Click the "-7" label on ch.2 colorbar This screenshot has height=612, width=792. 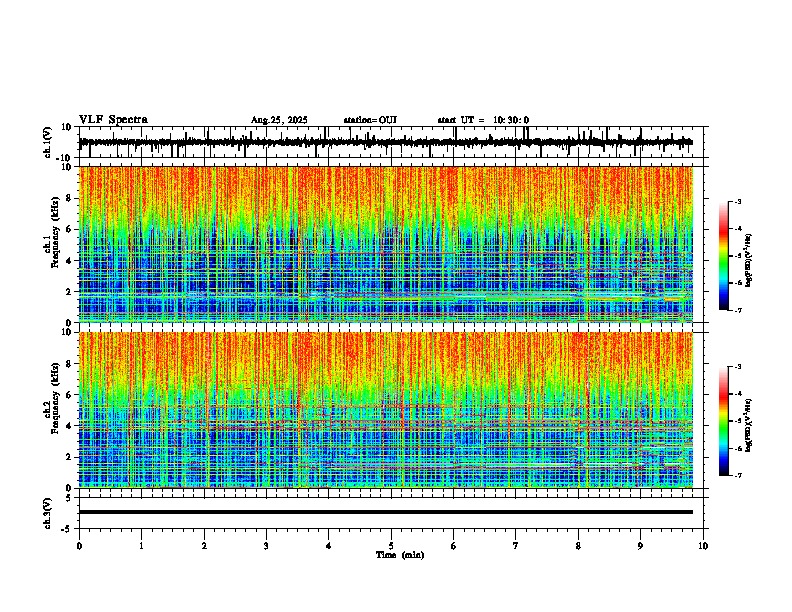click(x=737, y=475)
